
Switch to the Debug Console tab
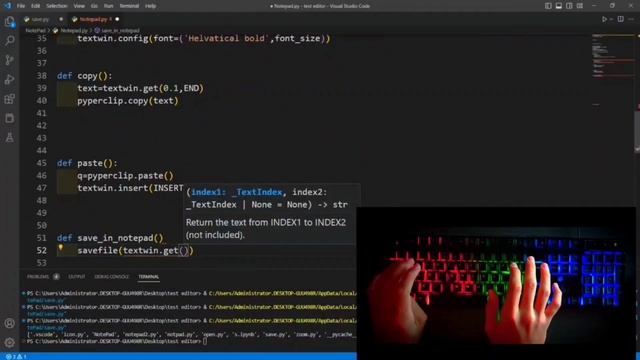click(112, 277)
